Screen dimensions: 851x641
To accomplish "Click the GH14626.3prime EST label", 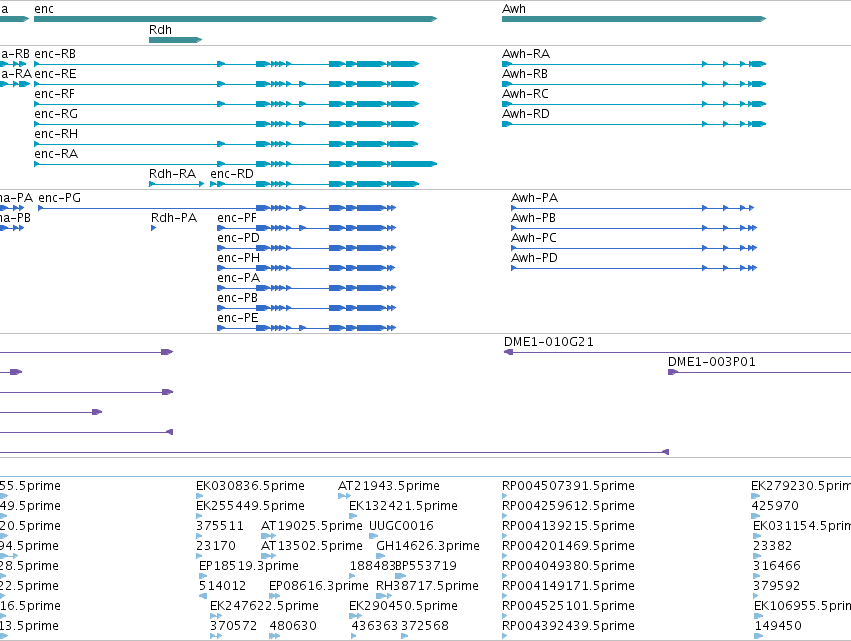I will pyautogui.click(x=428, y=546).
